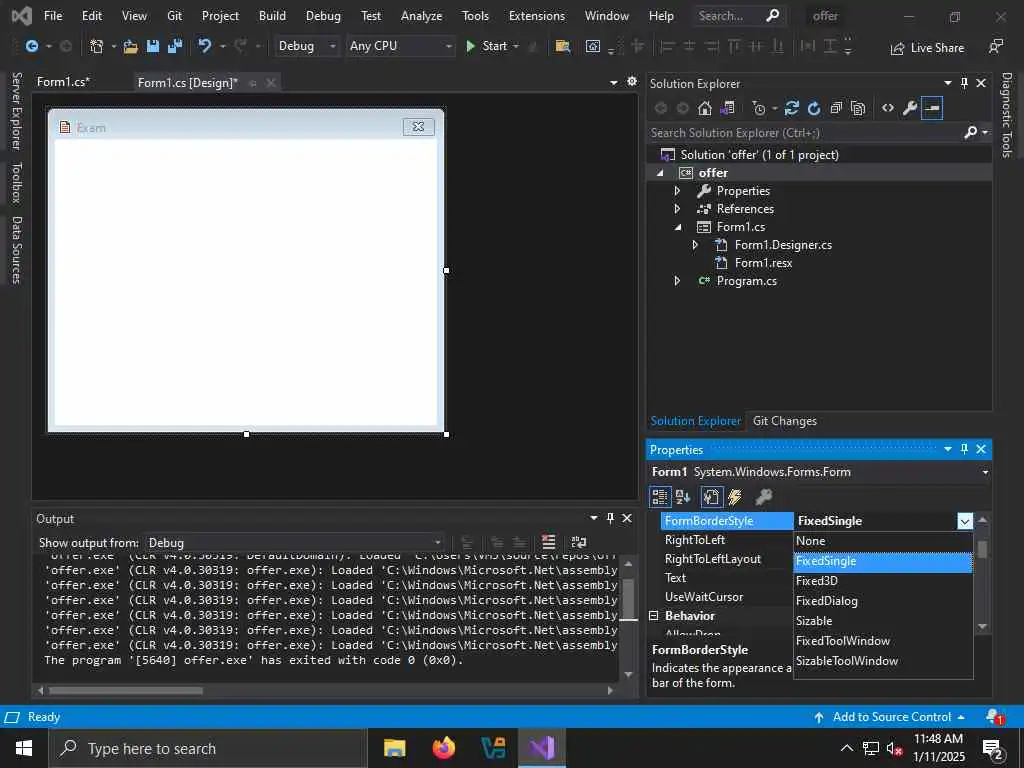Toggle the Preview Selected Items button in Solution Explorer

[x=932, y=108]
